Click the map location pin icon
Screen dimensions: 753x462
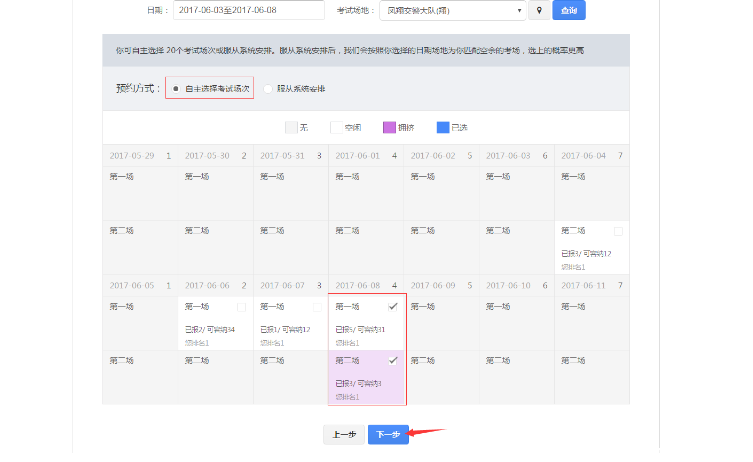(x=540, y=10)
